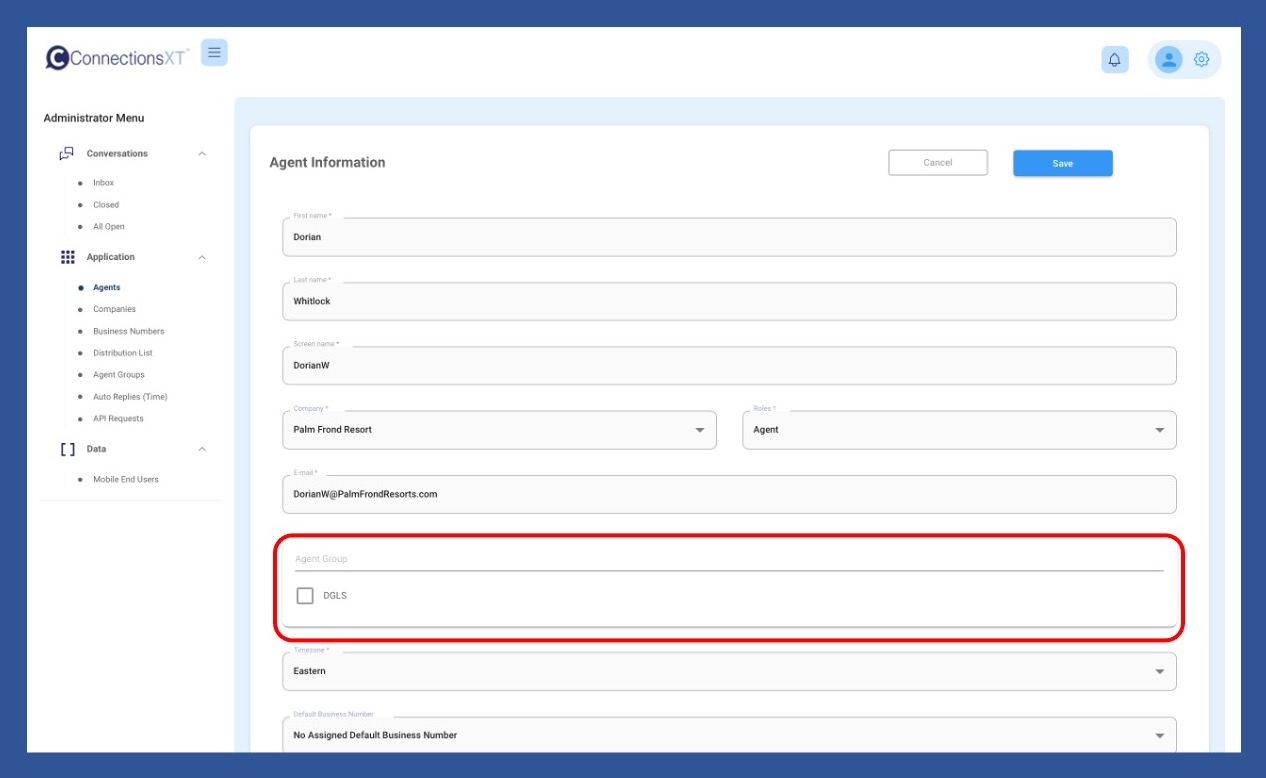The width and height of the screenshot is (1266, 778).
Task: Click the Application grid icon
Action: click(x=67, y=257)
